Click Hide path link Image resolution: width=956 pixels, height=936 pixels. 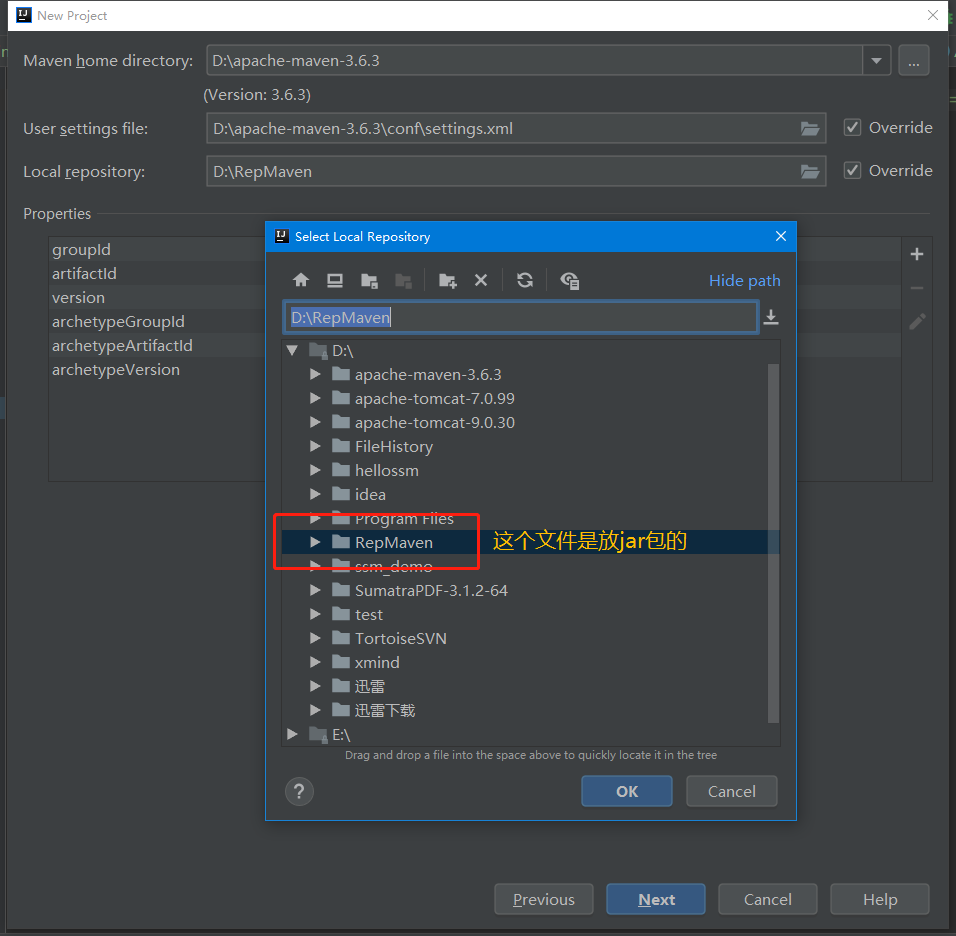[744, 280]
